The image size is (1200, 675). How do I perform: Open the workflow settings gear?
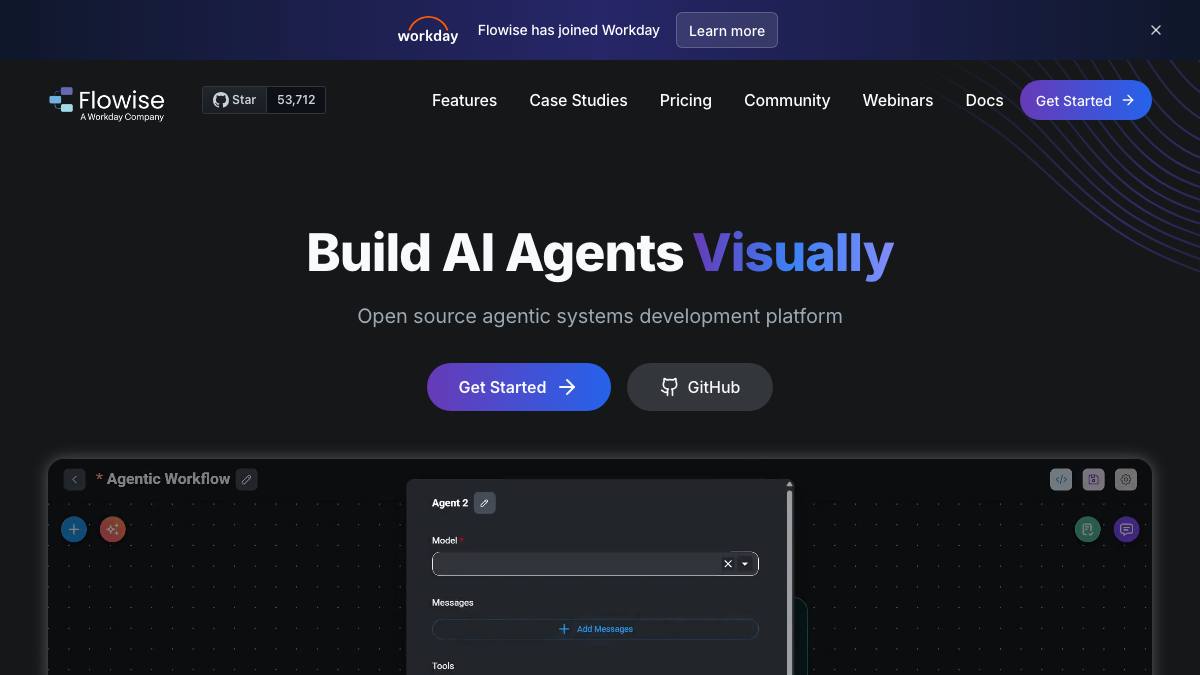coord(1126,479)
